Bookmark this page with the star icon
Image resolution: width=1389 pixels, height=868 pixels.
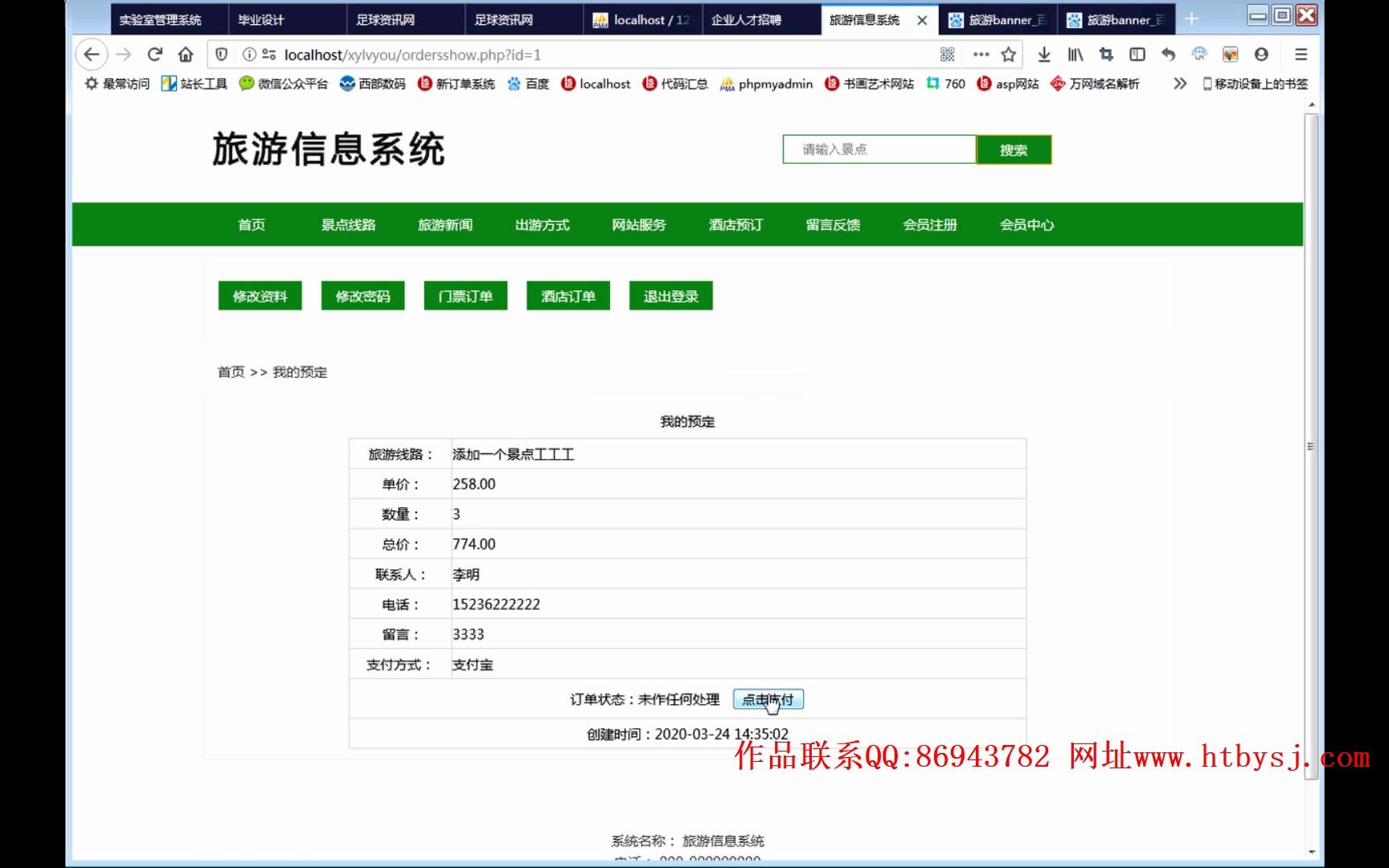click(1009, 55)
